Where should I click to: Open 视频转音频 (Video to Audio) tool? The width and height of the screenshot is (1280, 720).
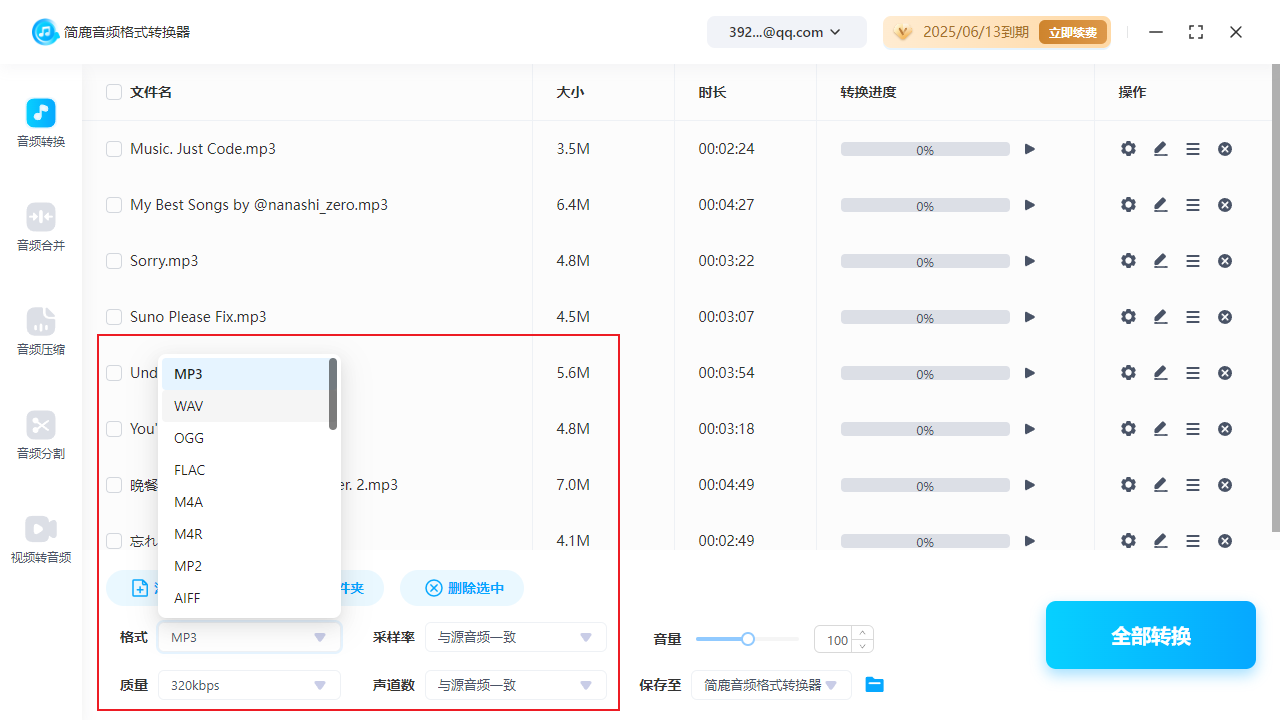tap(40, 538)
